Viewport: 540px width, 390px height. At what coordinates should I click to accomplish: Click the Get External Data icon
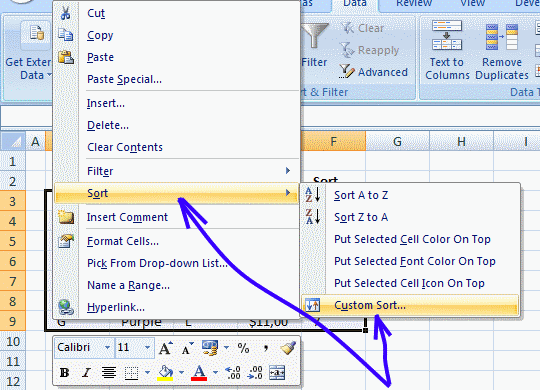click(37, 34)
